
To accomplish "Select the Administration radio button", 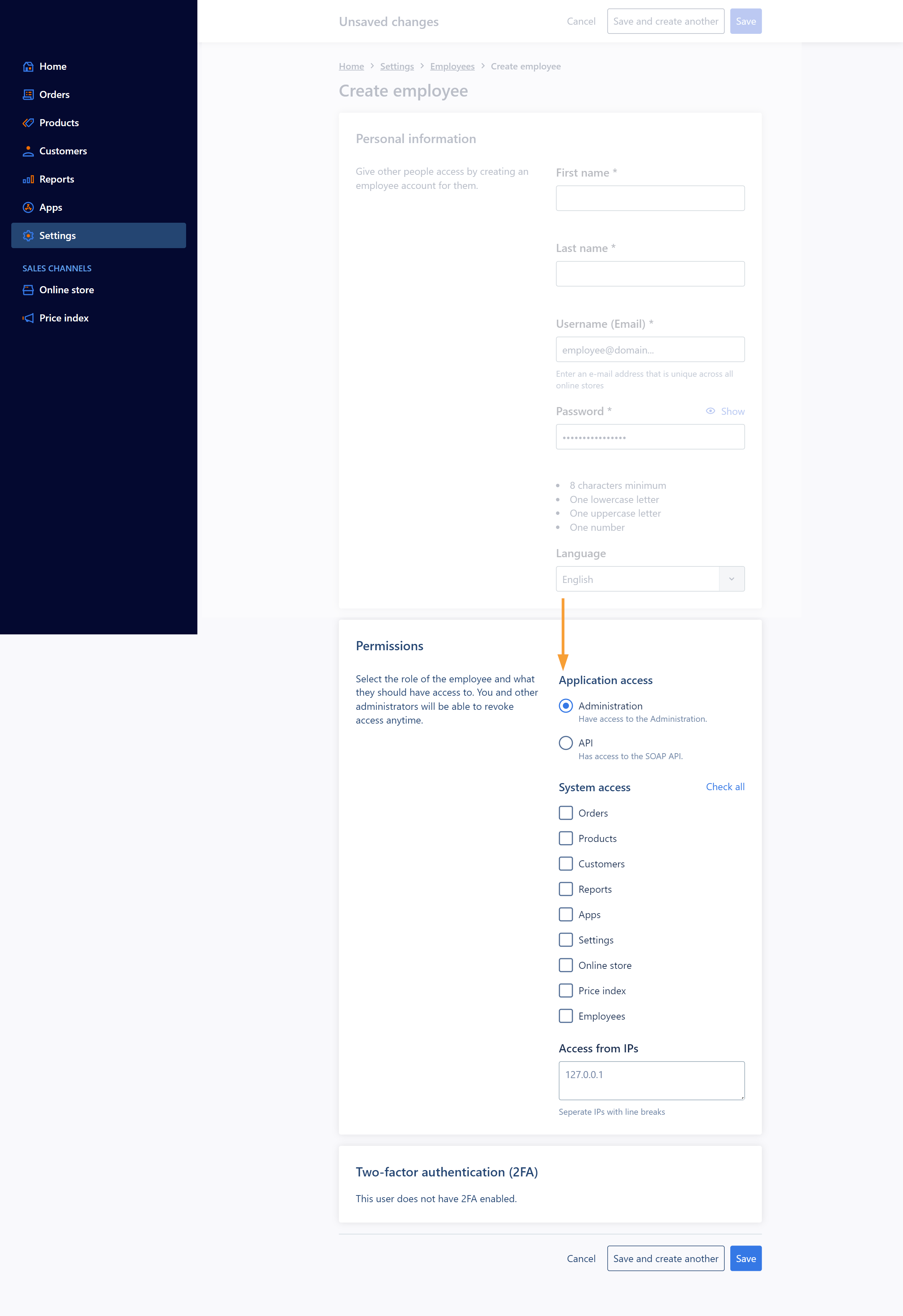I will 566,706.
